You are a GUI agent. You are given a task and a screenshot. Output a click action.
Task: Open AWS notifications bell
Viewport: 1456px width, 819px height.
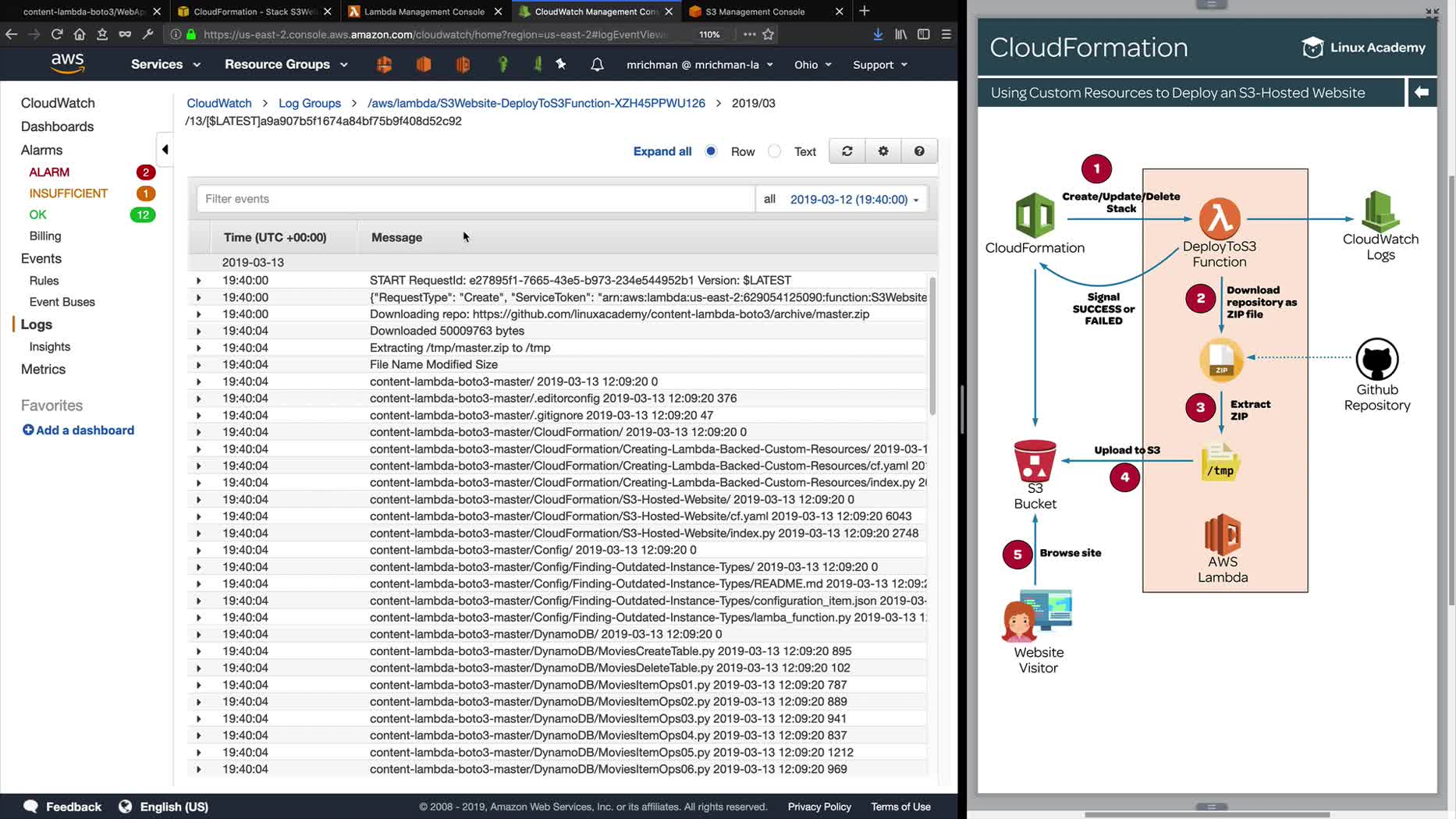tap(597, 65)
